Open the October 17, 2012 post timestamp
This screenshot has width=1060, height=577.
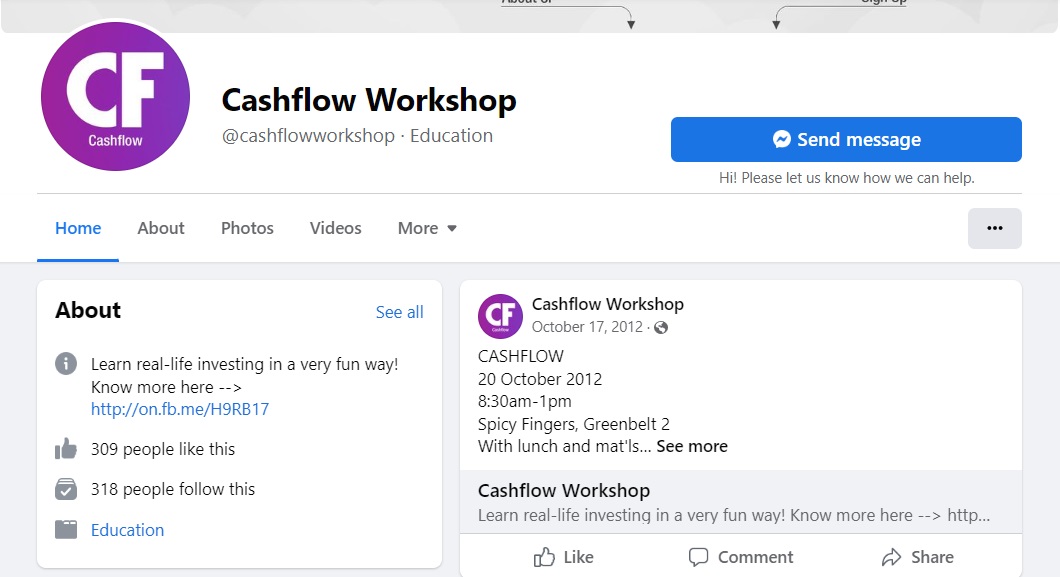(x=587, y=327)
